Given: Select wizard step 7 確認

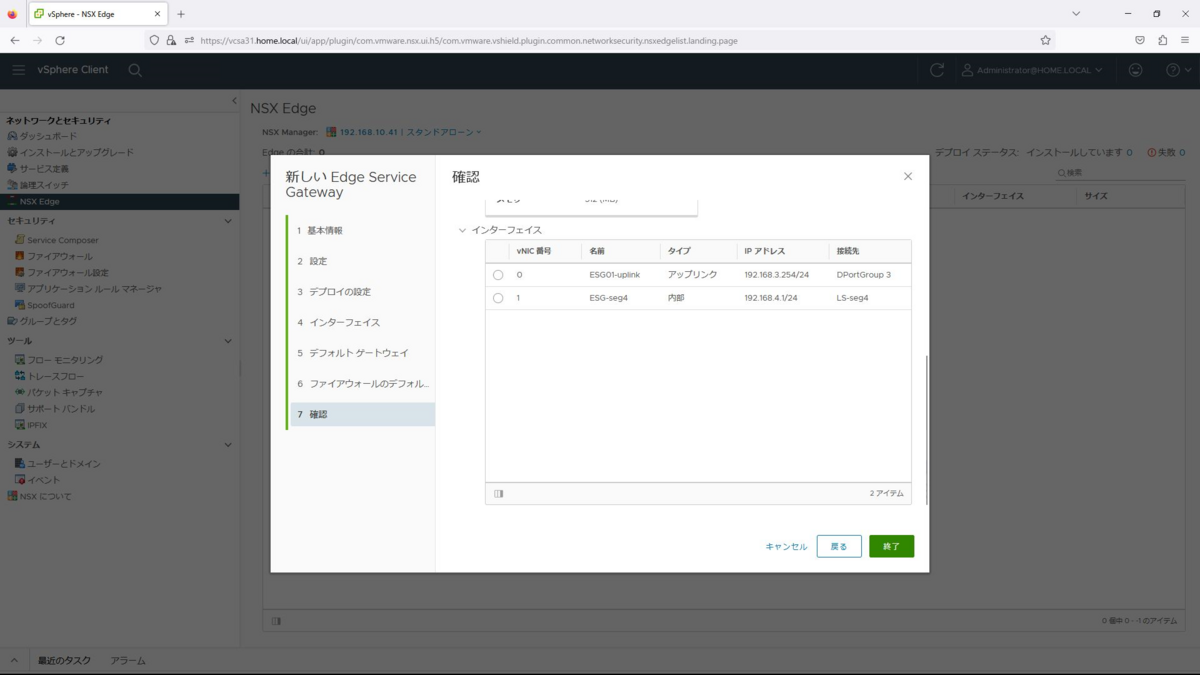Looking at the screenshot, I should (361, 414).
